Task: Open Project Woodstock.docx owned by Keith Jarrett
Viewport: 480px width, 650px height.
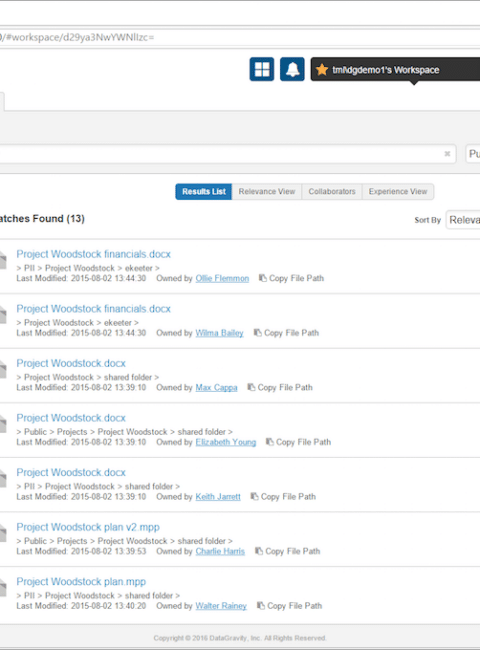Action: 71,473
